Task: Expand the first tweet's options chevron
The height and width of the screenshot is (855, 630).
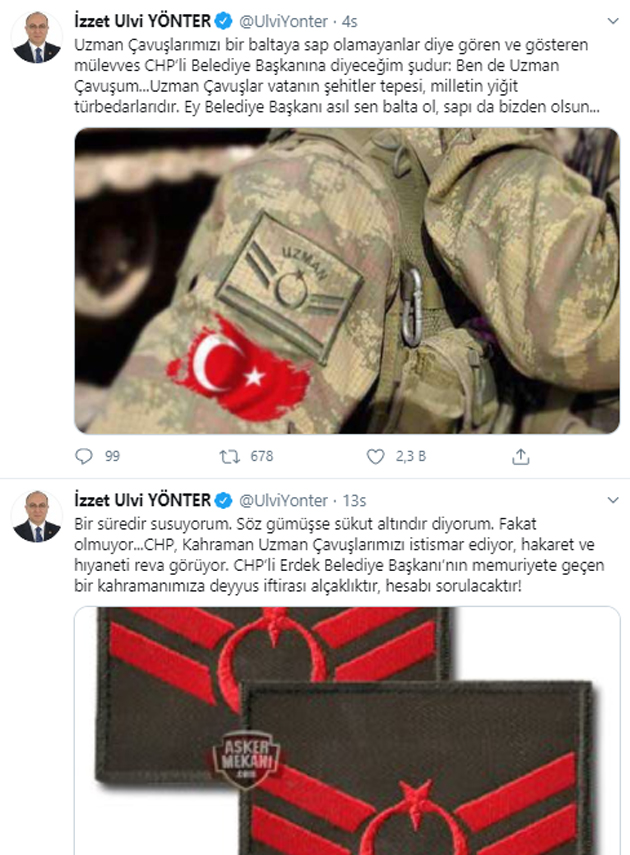Action: pyautogui.click(x=613, y=21)
